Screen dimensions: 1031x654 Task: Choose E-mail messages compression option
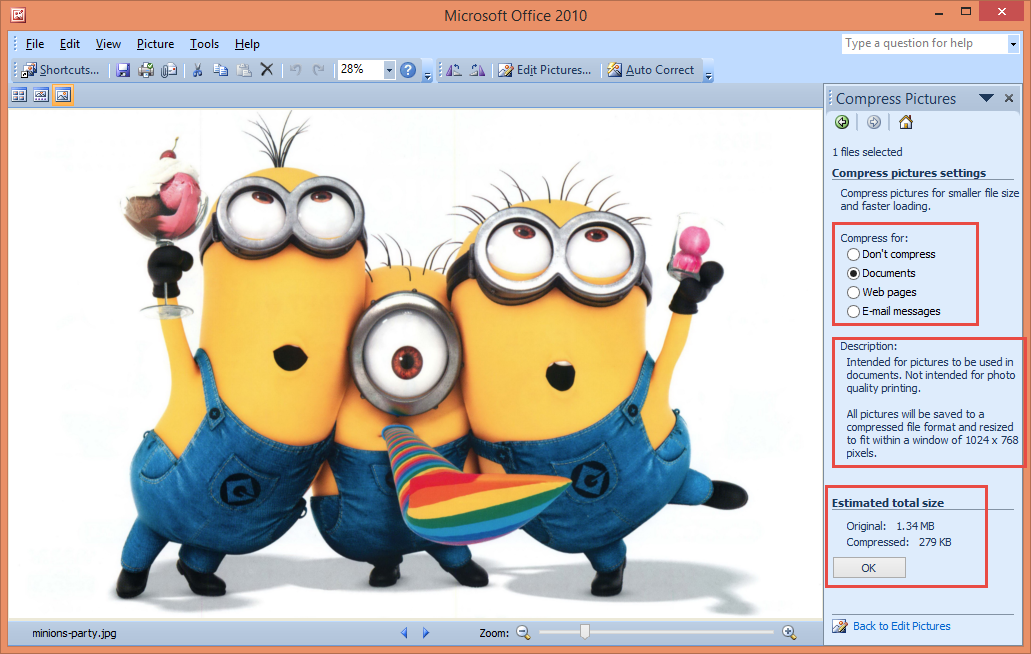[853, 311]
